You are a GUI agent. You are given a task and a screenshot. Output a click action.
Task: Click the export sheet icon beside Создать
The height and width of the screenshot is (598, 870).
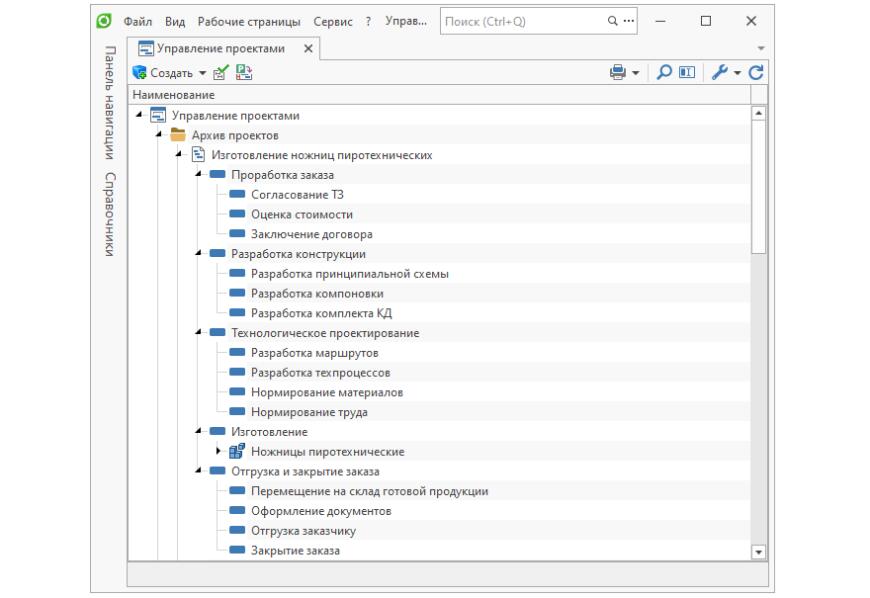point(243,73)
